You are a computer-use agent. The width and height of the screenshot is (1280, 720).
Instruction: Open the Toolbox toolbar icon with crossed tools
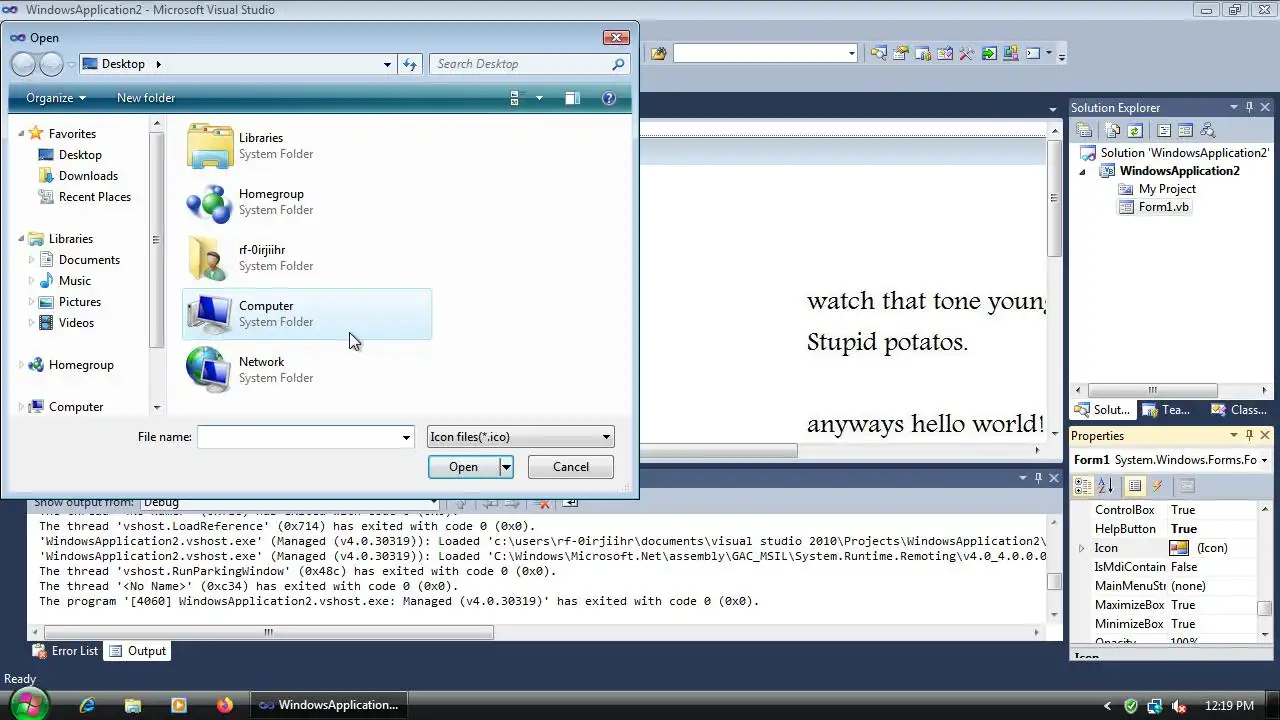pyautogui.click(x=967, y=54)
